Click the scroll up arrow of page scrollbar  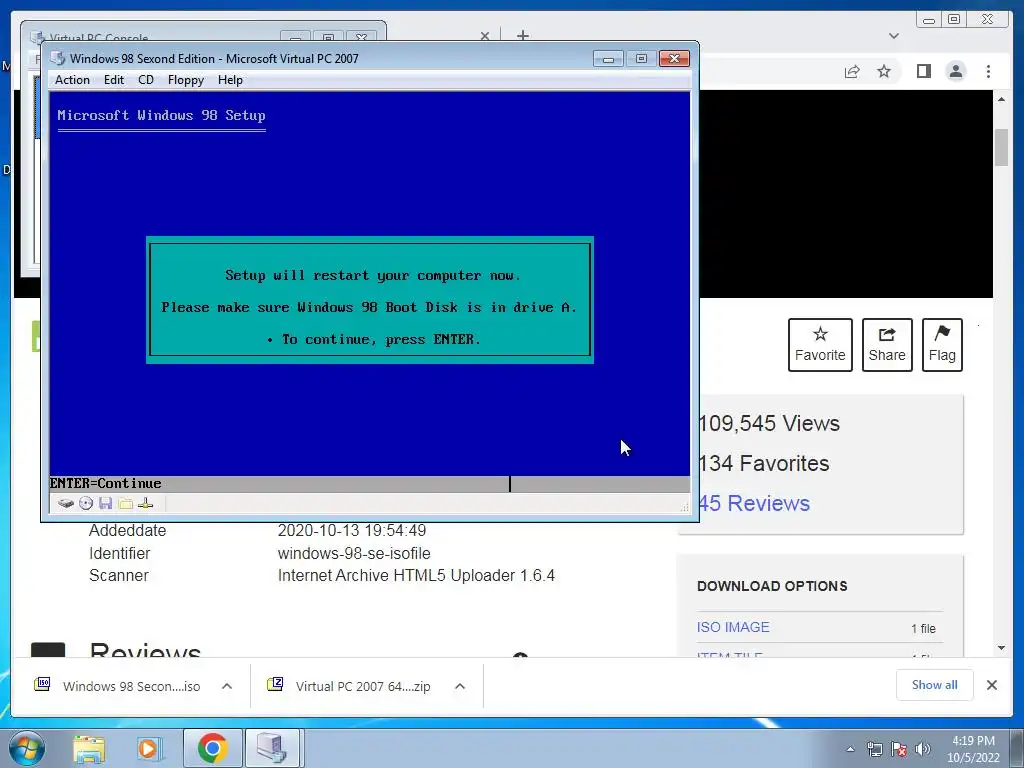(1002, 99)
